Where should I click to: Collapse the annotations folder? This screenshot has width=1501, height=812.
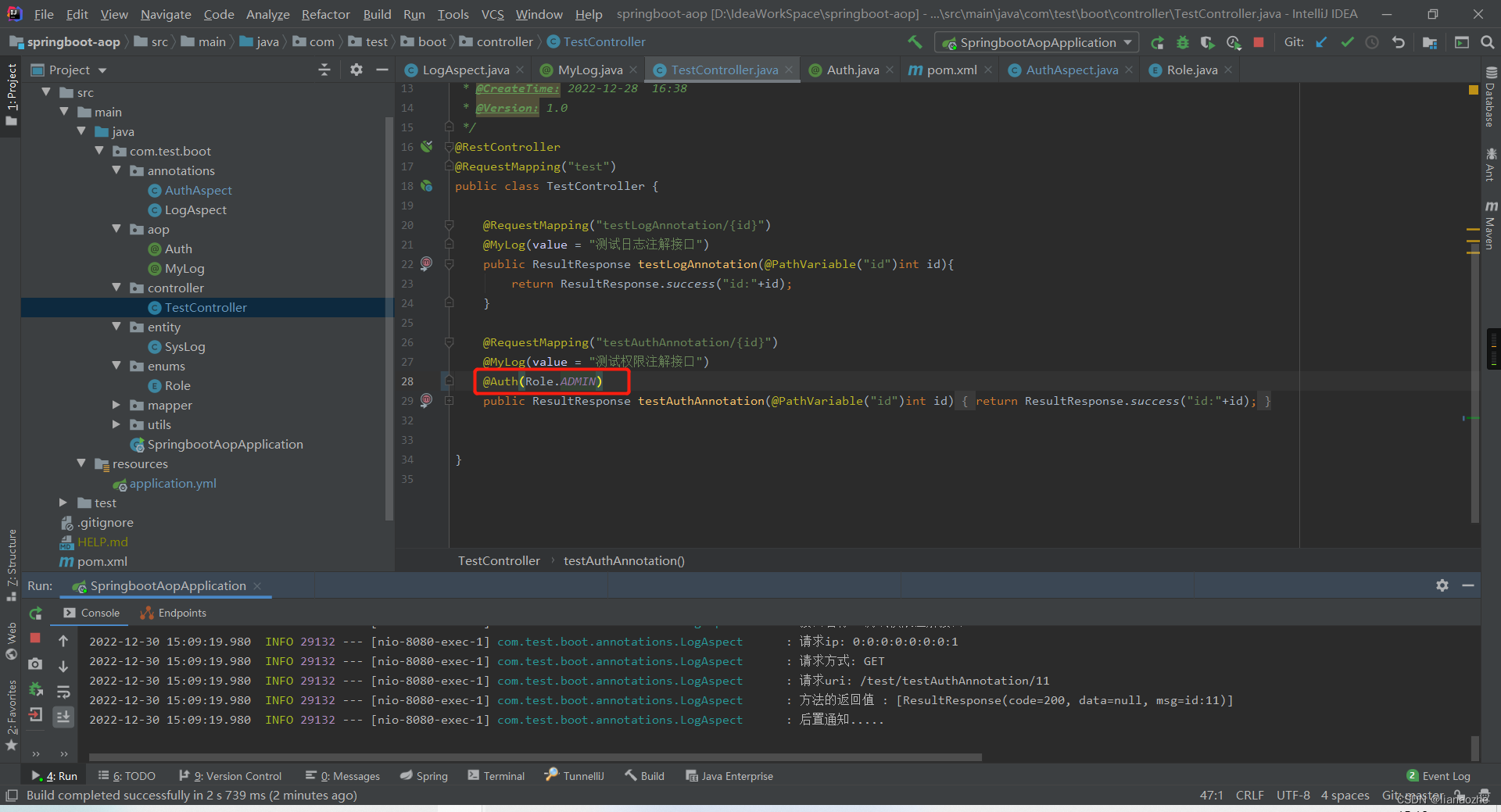(x=116, y=170)
